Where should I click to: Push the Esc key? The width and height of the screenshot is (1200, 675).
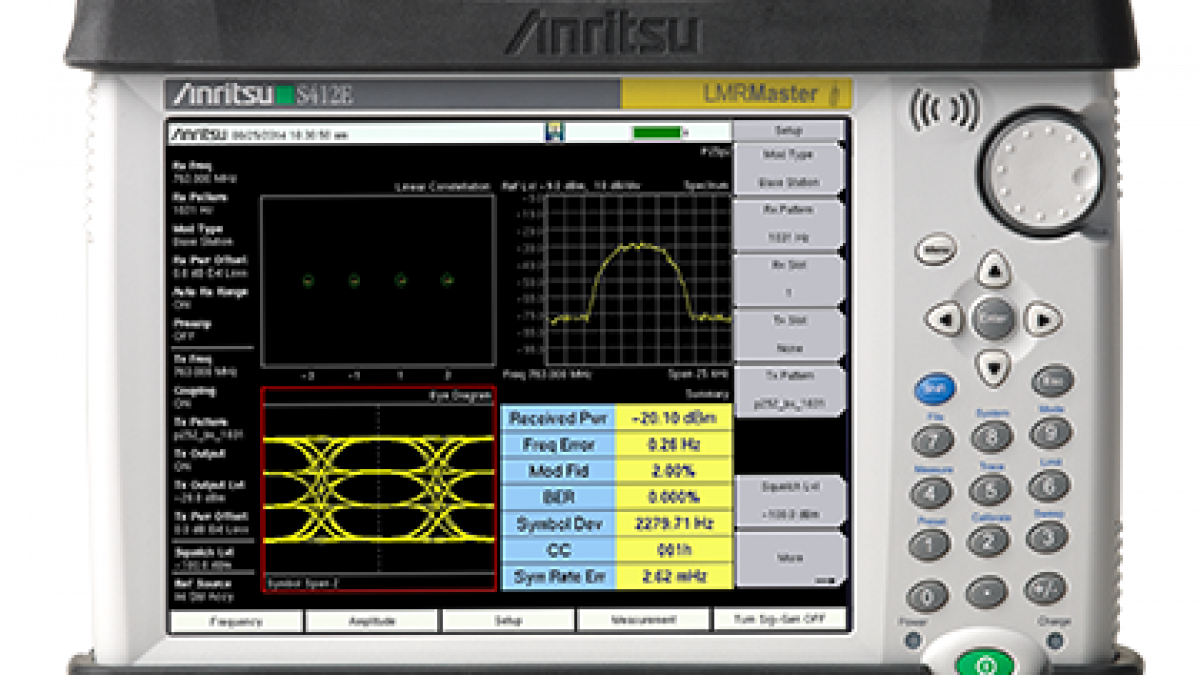coord(1052,381)
